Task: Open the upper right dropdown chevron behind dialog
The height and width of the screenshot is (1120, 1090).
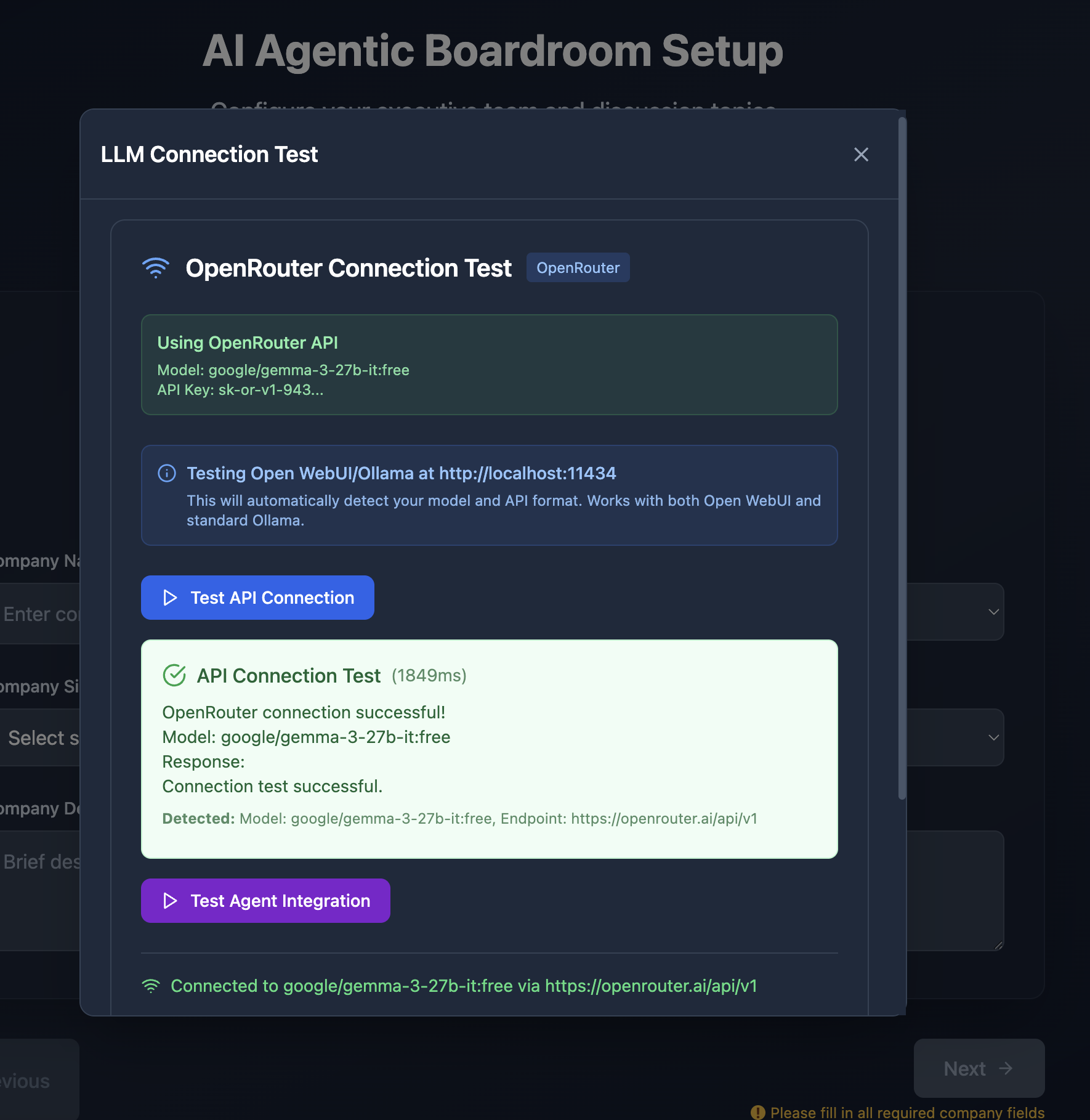Action: (x=993, y=612)
